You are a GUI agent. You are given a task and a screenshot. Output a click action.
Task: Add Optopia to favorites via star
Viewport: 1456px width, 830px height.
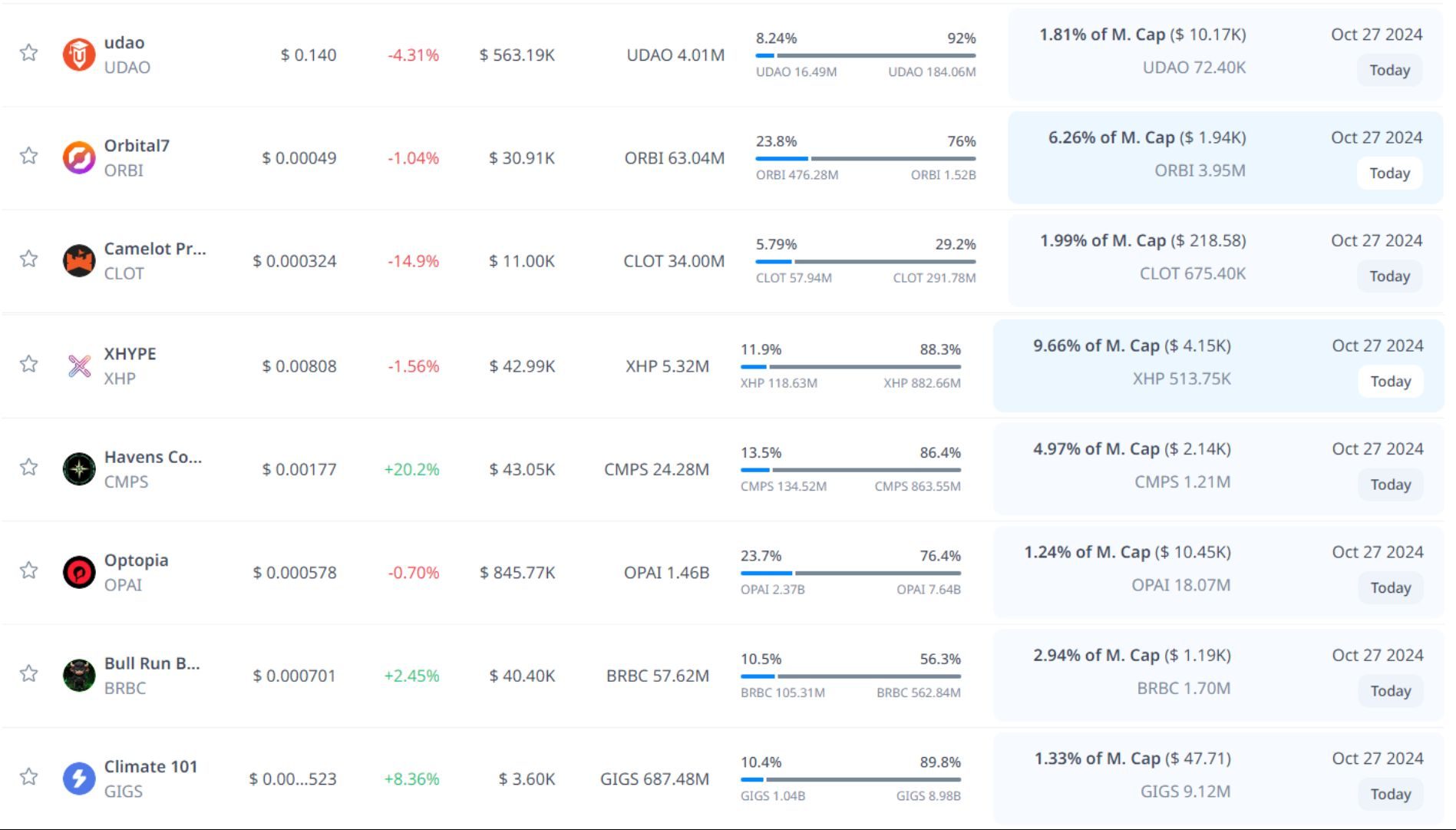[x=29, y=570]
